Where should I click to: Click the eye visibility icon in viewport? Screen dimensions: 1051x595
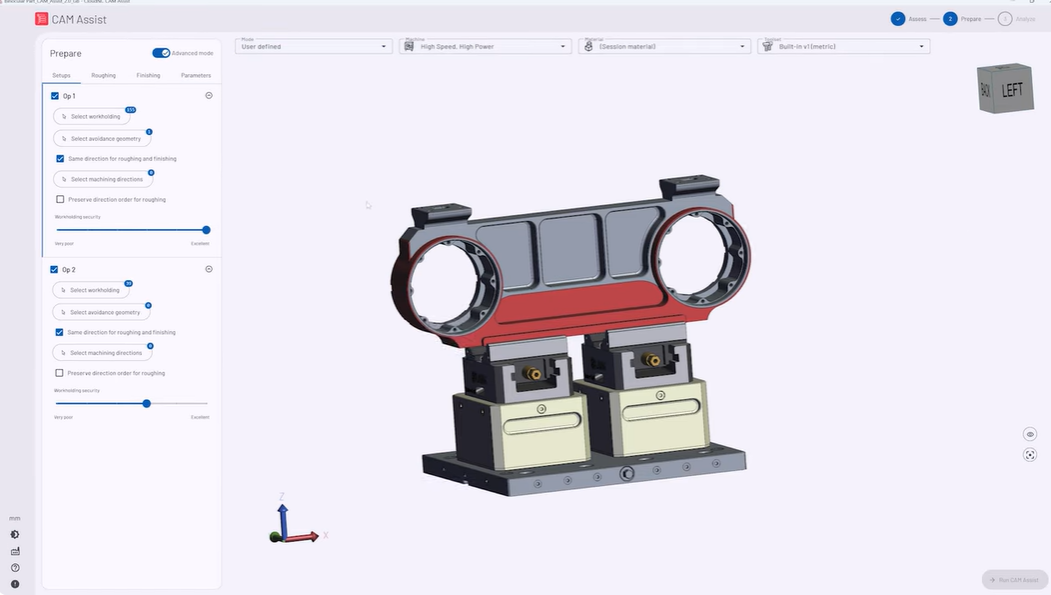click(x=1030, y=434)
